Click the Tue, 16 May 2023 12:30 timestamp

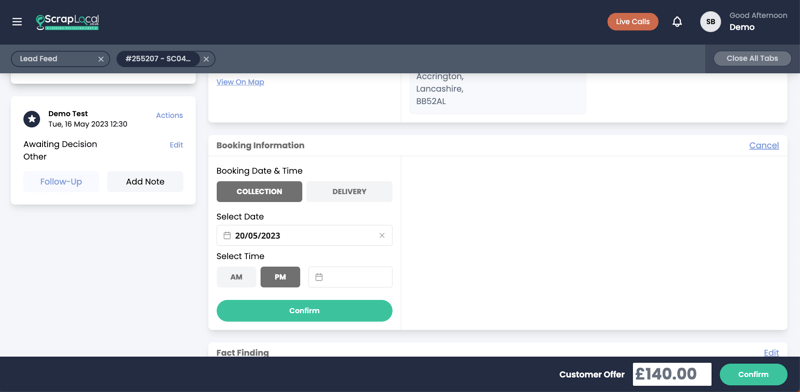(88, 124)
